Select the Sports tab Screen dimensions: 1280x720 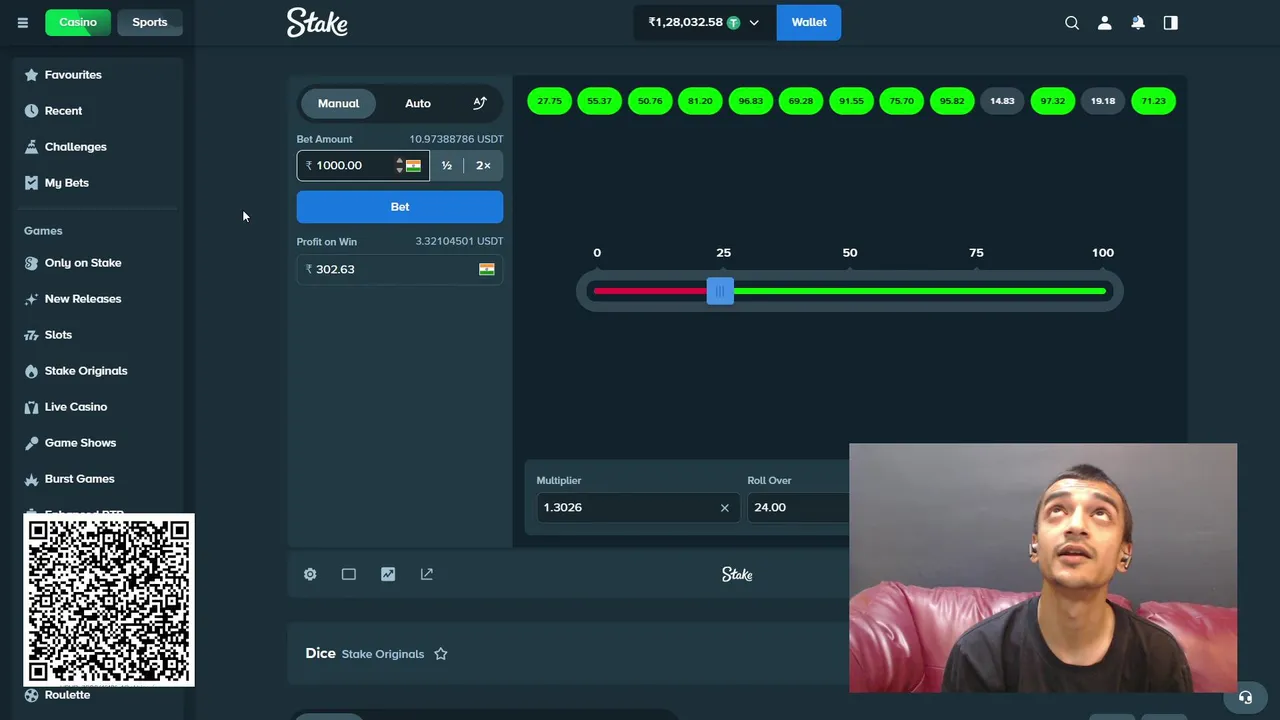(x=150, y=22)
